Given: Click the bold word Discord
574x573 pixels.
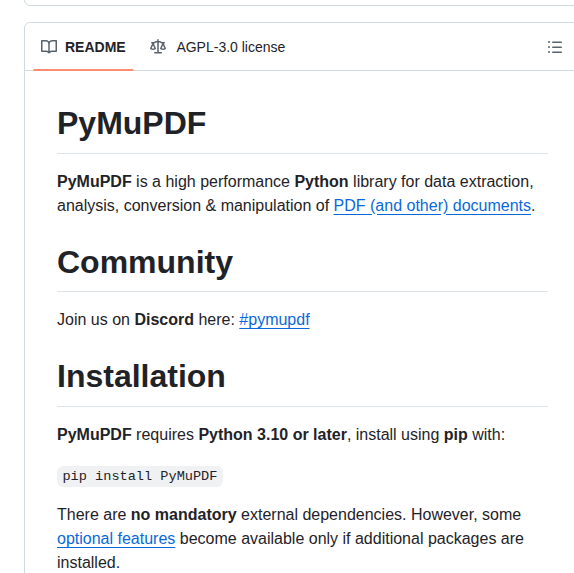Looking at the screenshot, I should (164, 320).
